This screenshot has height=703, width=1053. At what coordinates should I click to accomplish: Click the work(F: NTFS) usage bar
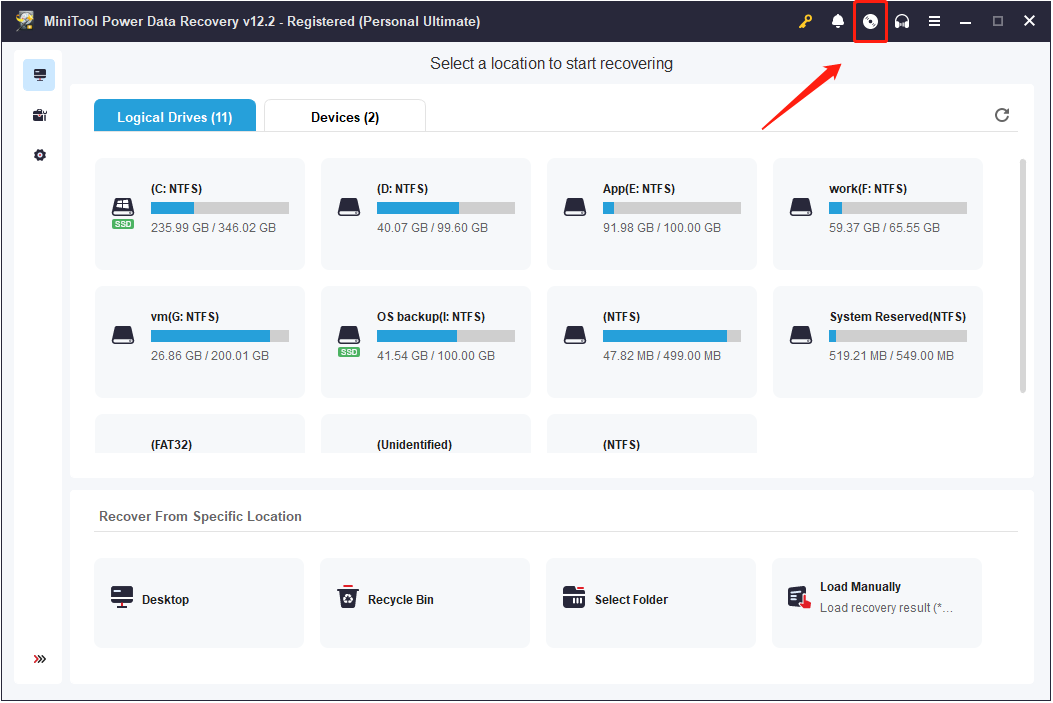coord(898,208)
